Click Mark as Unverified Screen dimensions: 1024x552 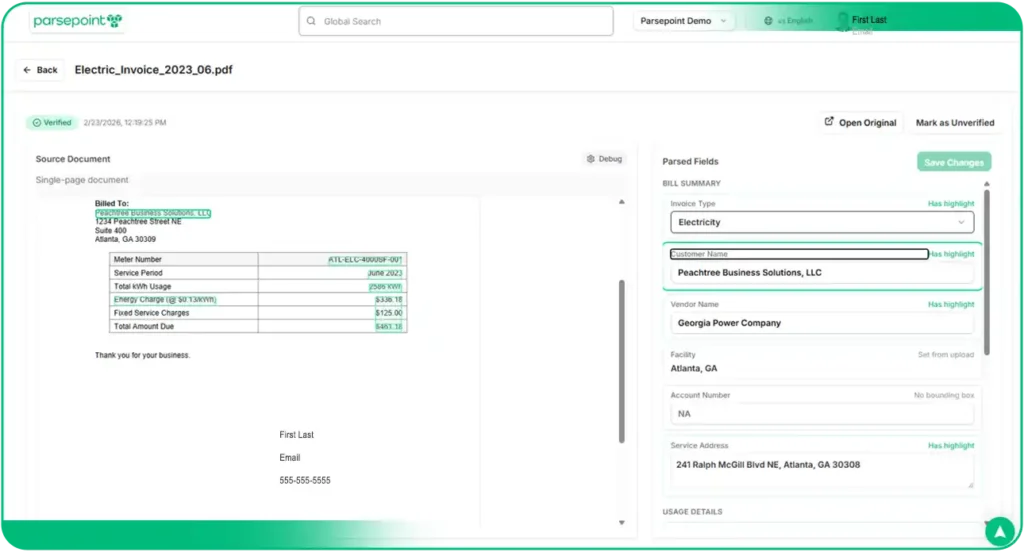954,123
